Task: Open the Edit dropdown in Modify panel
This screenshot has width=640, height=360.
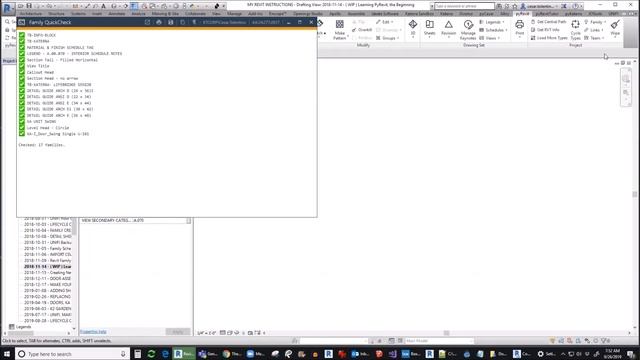Action: [385, 22]
